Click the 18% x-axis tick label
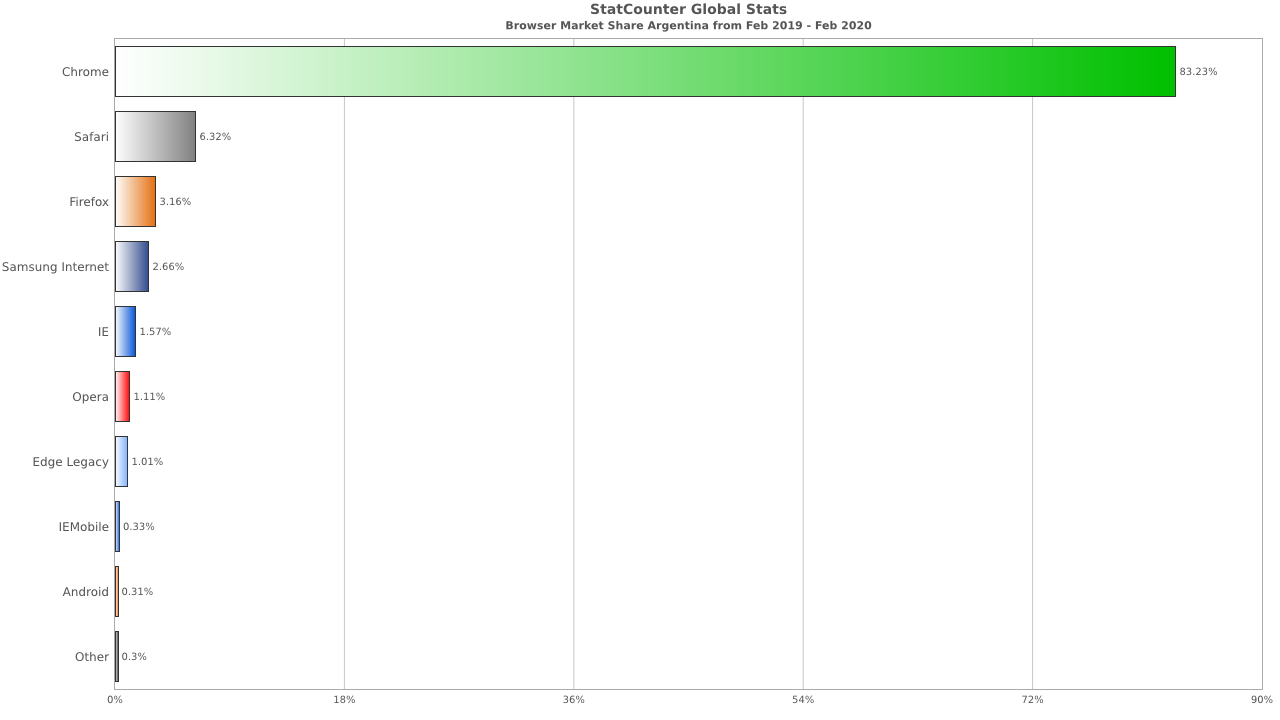Image resolution: width=1280 pixels, height=720 pixels. (344, 700)
